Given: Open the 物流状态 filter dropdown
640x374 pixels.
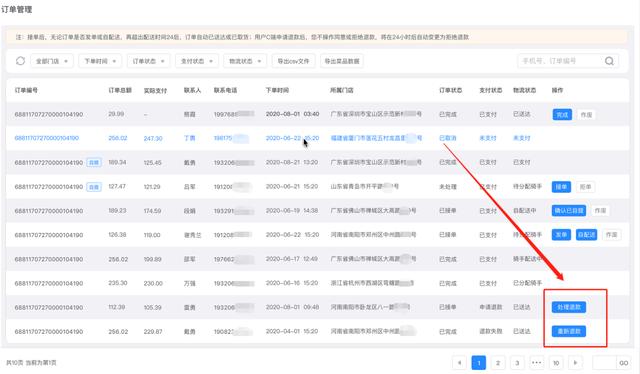Looking at the screenshot, I should point(245,61).
